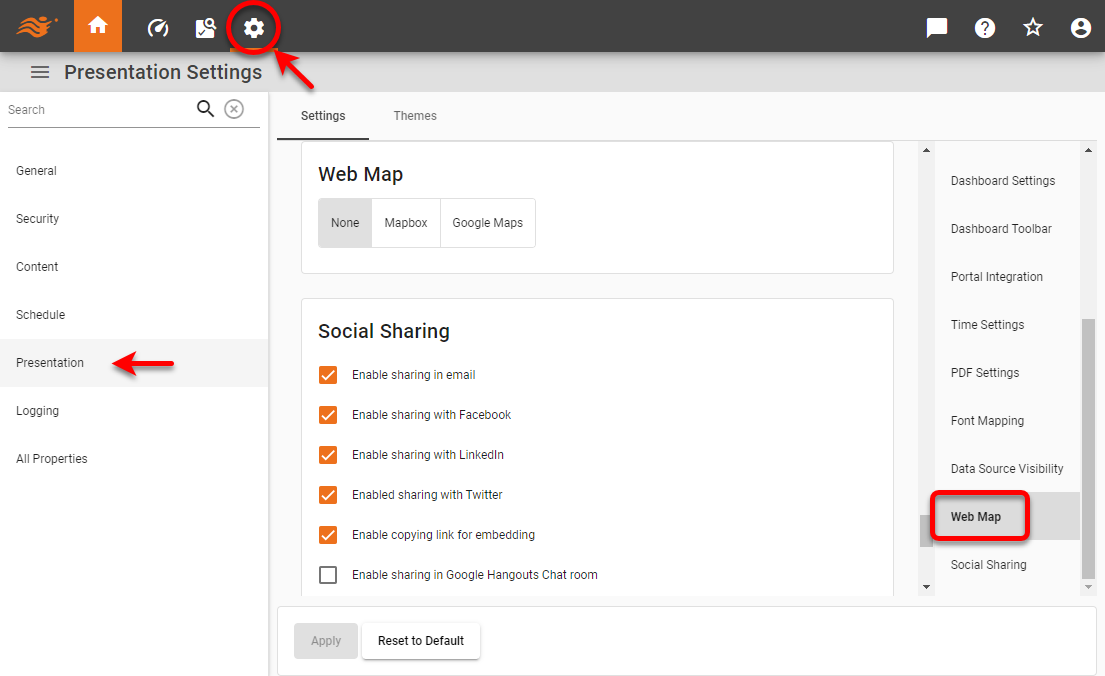Click the Settings gear icon

pos(254,28)
